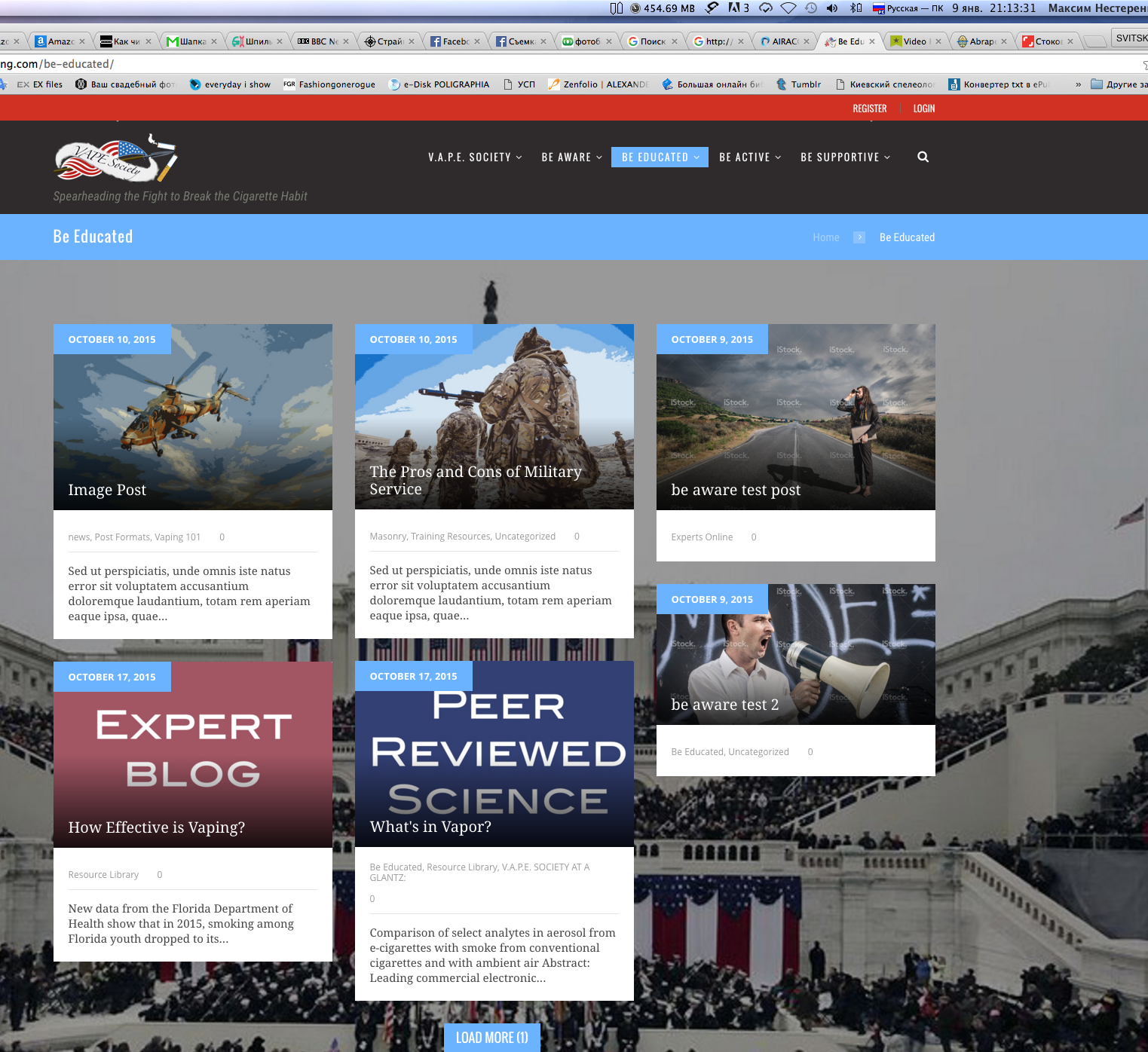The width and height of the screenshot is (1148, 1052).
Task: Click V.A.P.E. SOCIETY AT A GLANTZ category link
Action: click(479, 873)
